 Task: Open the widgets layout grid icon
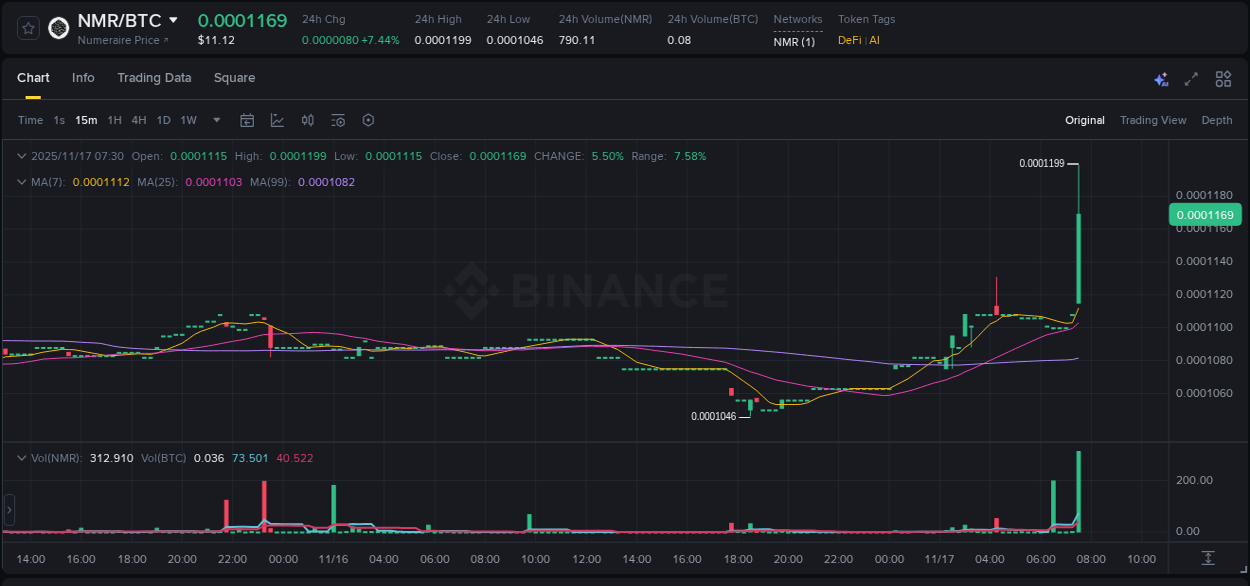point(1222,78)
